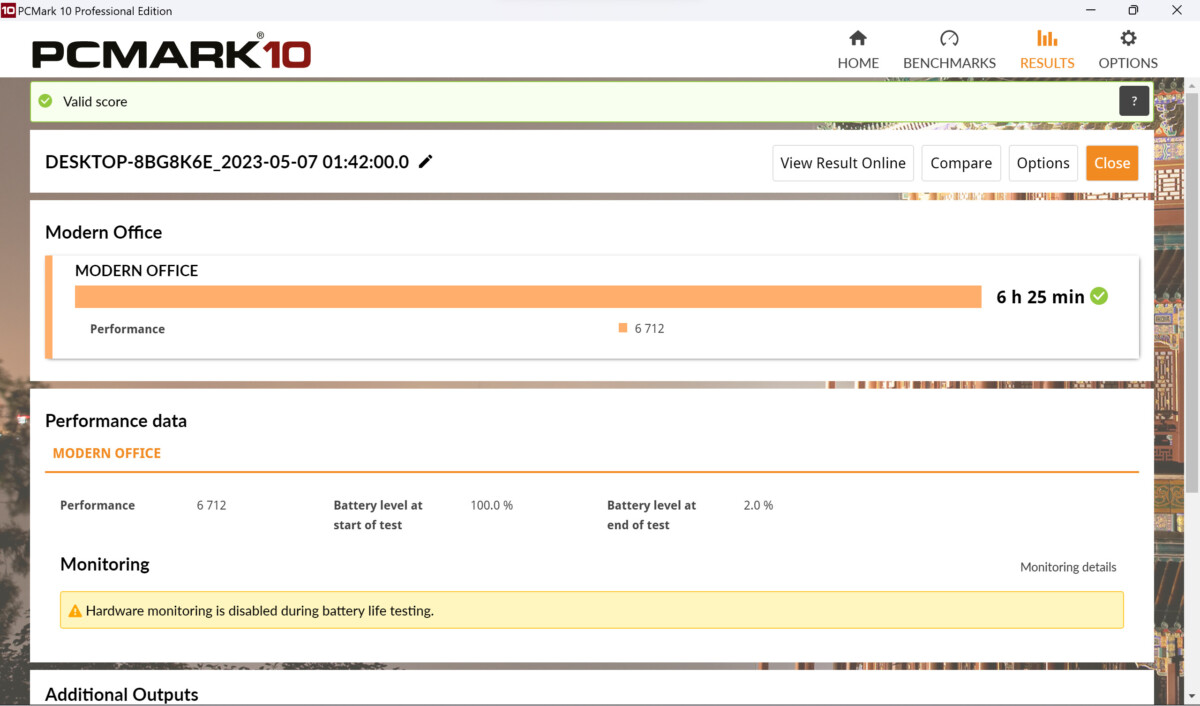Screen dimensions: 1200x706
Task: Click the question mark help button
Action: click(x=1134, y=101)
